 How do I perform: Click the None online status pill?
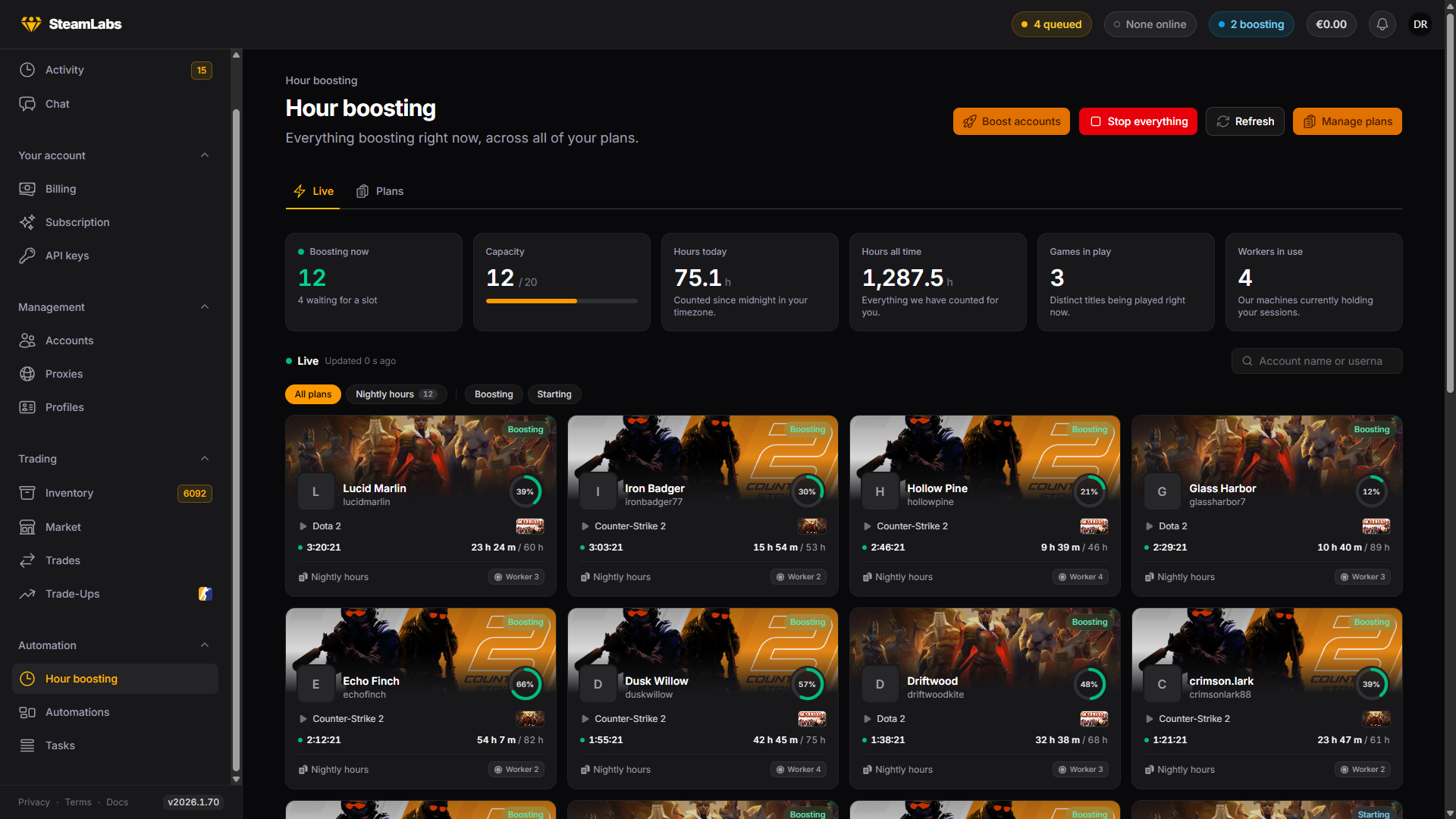pos(1150,24)
